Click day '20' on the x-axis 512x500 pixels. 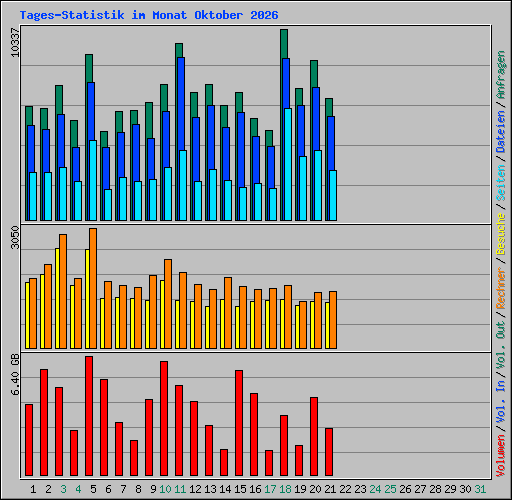coord(315,489)
